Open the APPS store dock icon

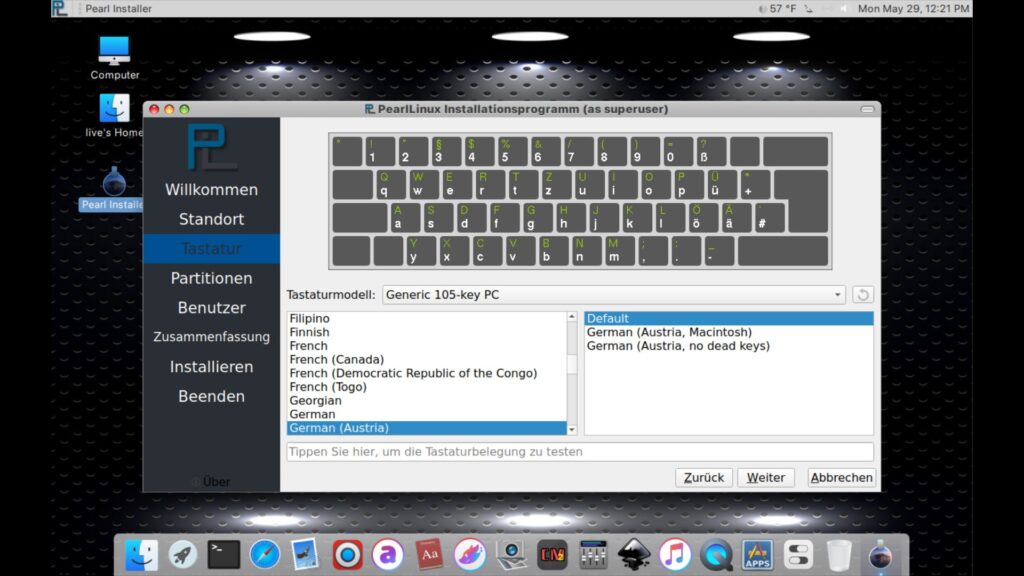click(x=758, y=554)
